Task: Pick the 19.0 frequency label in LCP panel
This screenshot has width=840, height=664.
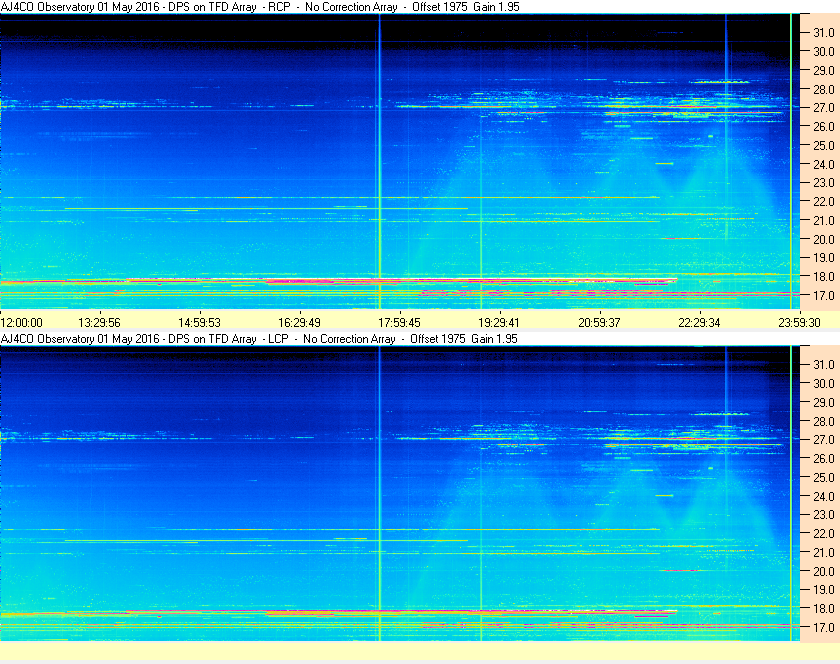Action: click(x=824, y=590)
